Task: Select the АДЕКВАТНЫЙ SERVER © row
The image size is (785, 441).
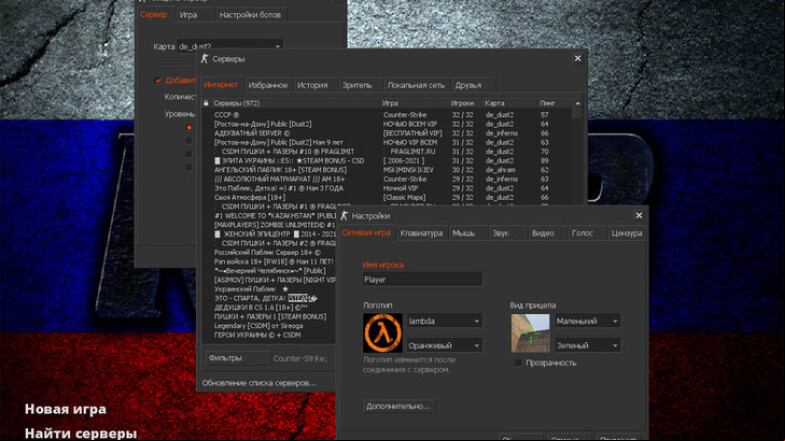Action: coord(386,133)
